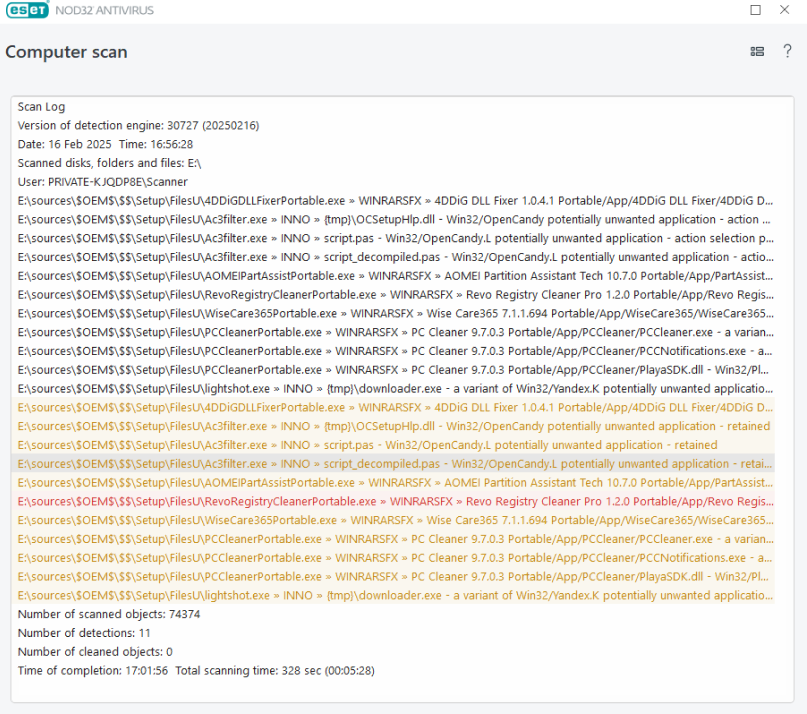Select the 'User: PRIVATE-KJQDP8E\Scanner' line
807x714 pixels.
[x=393, y=182]
